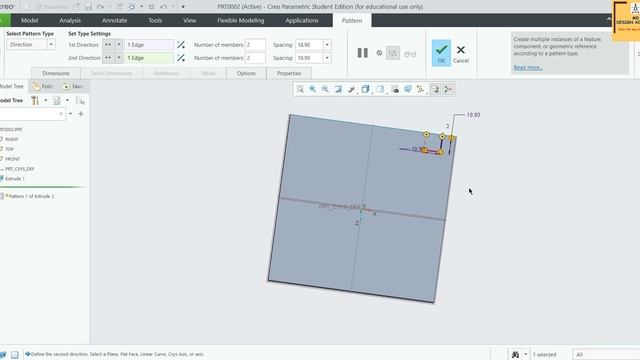Click the Zoom Out icon
This screenshot has width=640, height=360.
tap(325, 89)
